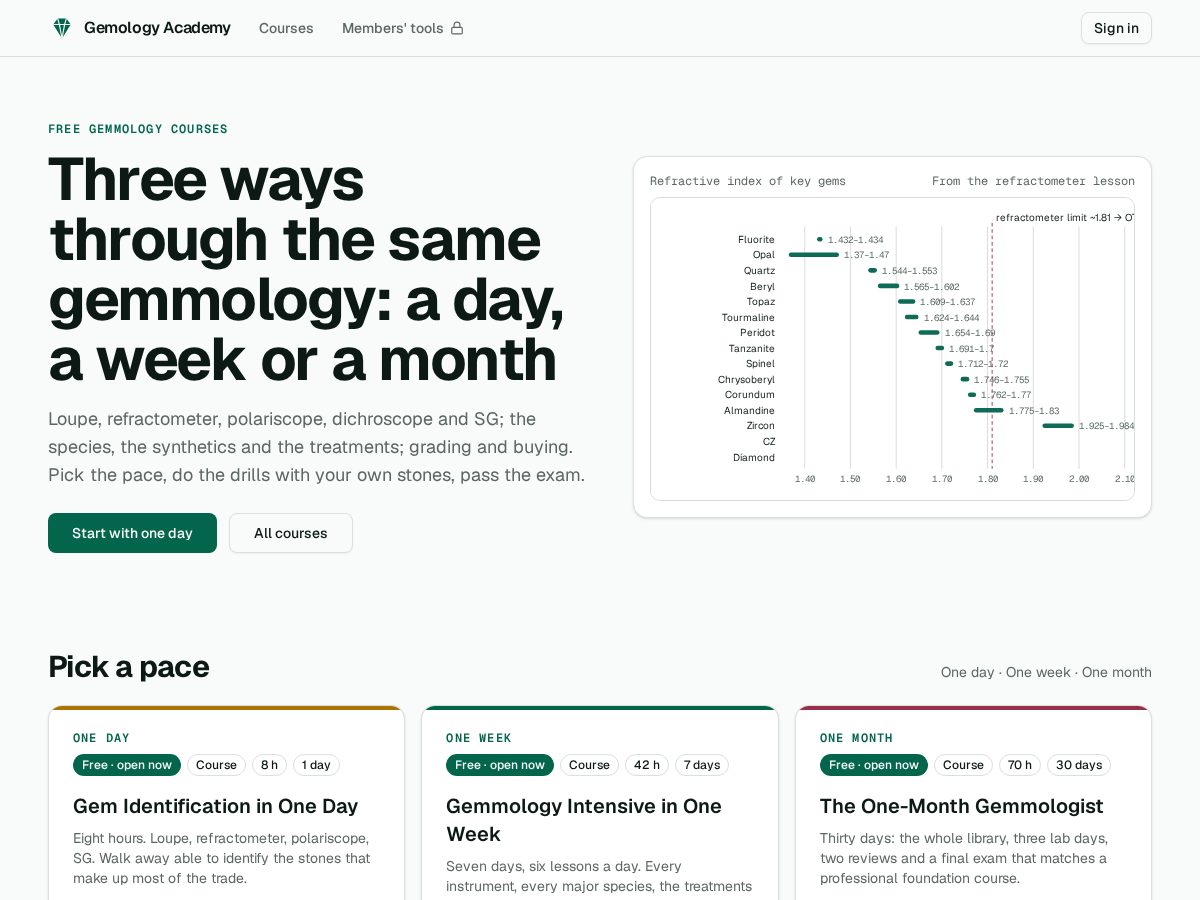Open Gemmology Intensive in One Week course
This screenshot has height=900, width=1200.
click(584, 820)
